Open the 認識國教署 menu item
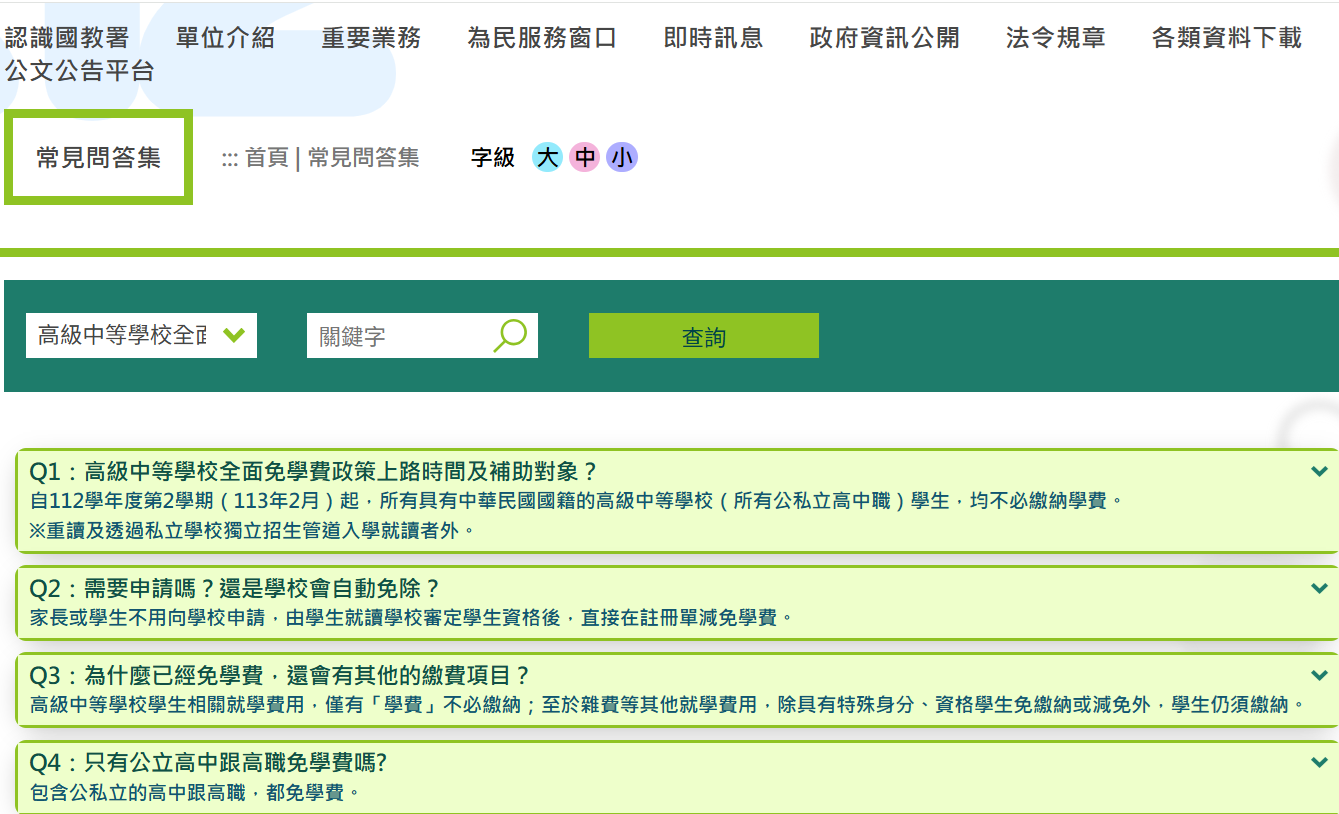 click(x=67, y=38)
